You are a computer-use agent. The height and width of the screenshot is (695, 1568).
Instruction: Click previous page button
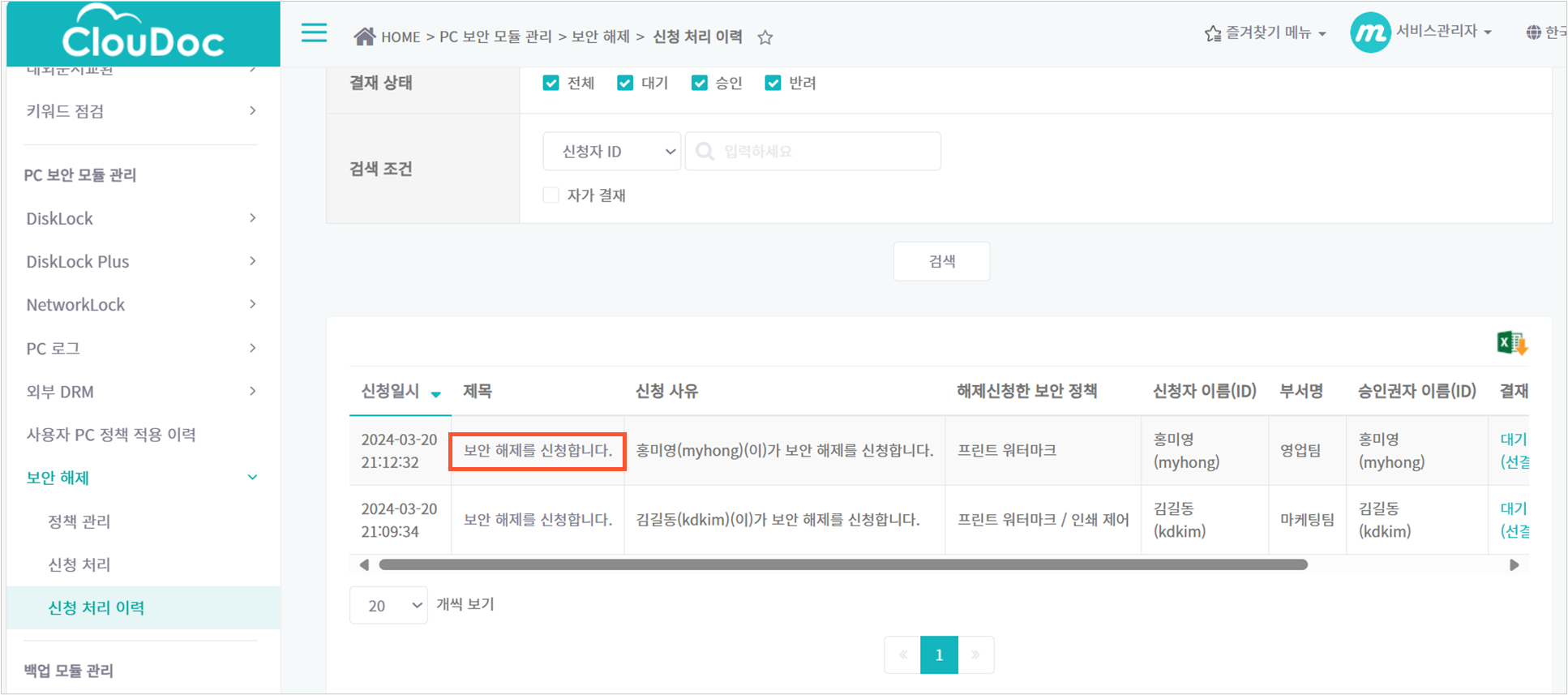[x=902, y=654]
